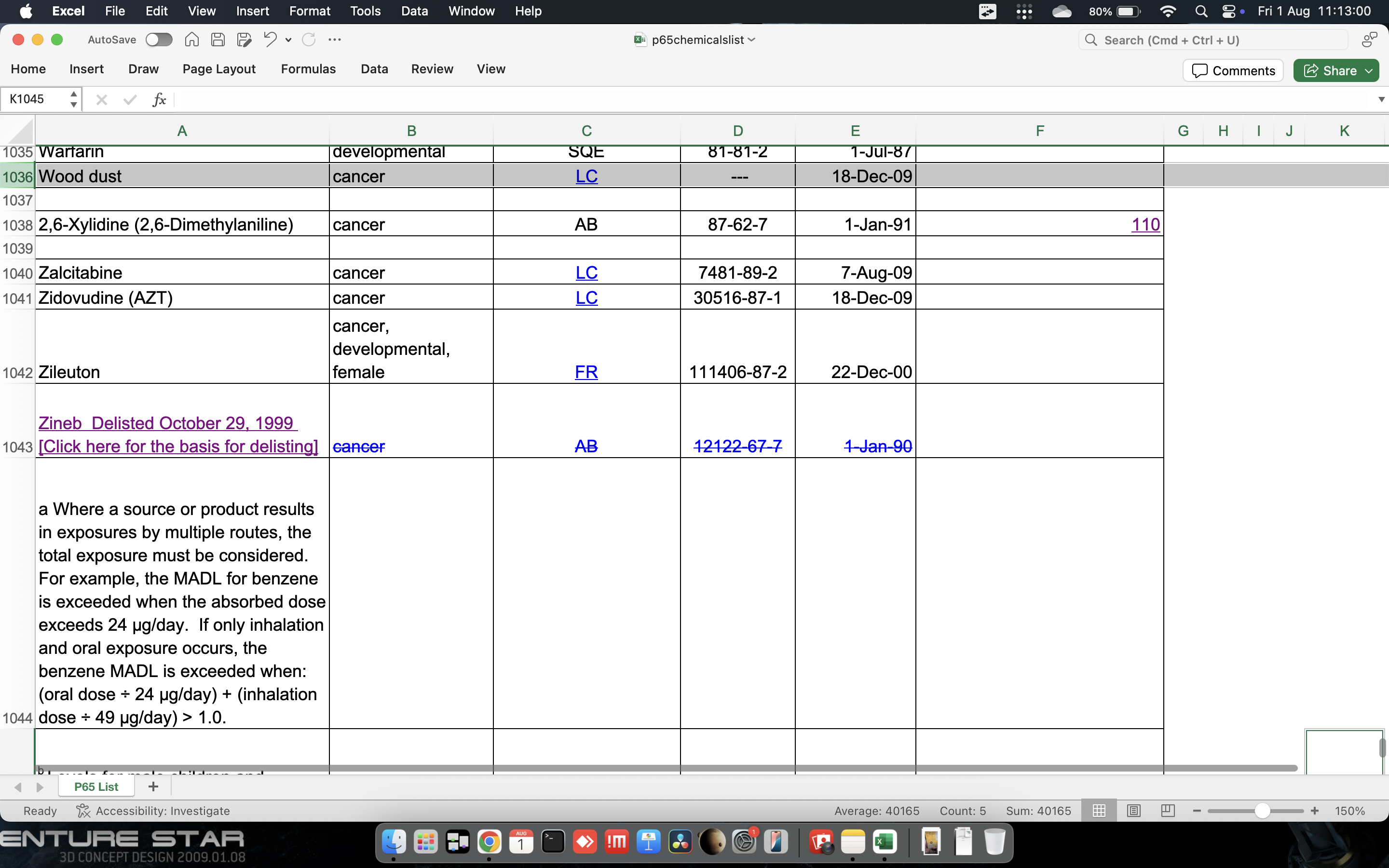1389x868 pixels.
Task: Select the P65 List sheet tab
Action: point(96,787)
